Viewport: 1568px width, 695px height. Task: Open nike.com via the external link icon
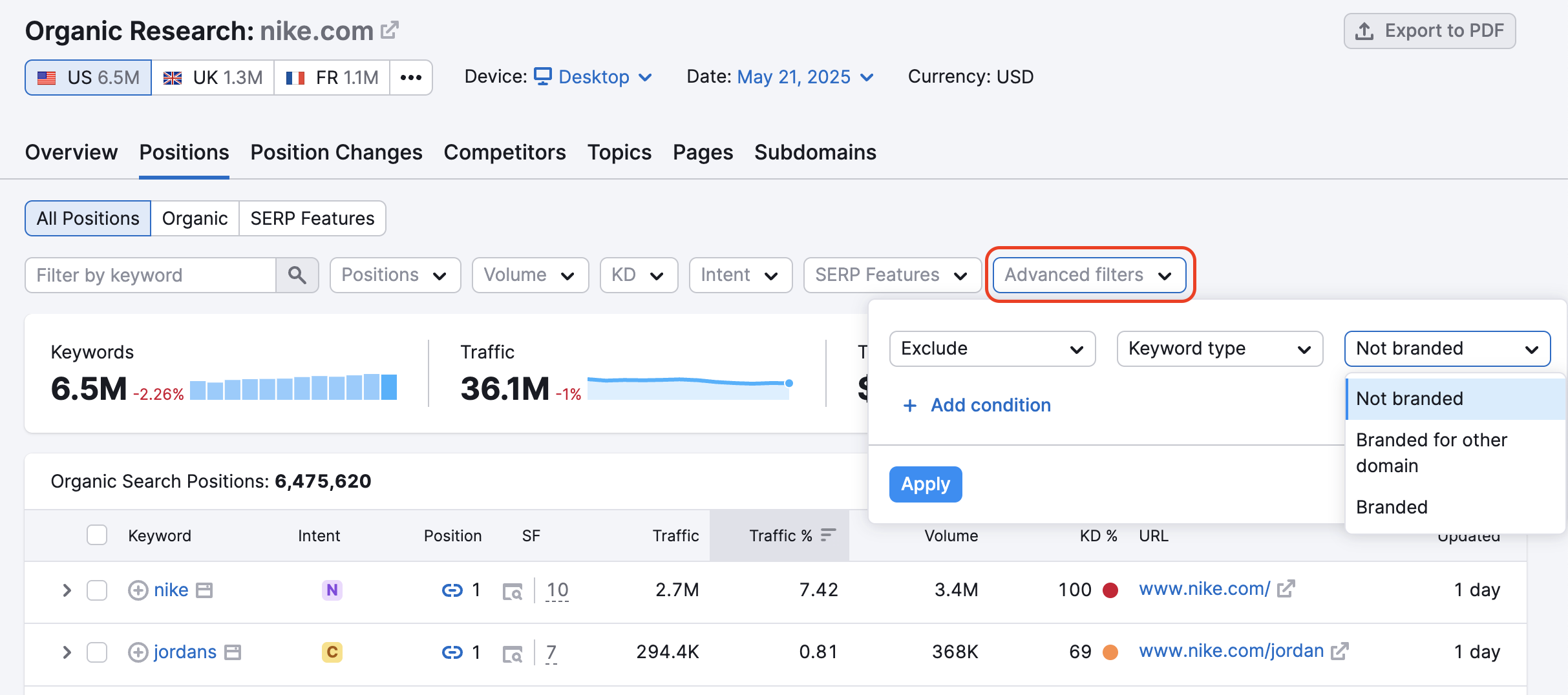pos(389,29)
